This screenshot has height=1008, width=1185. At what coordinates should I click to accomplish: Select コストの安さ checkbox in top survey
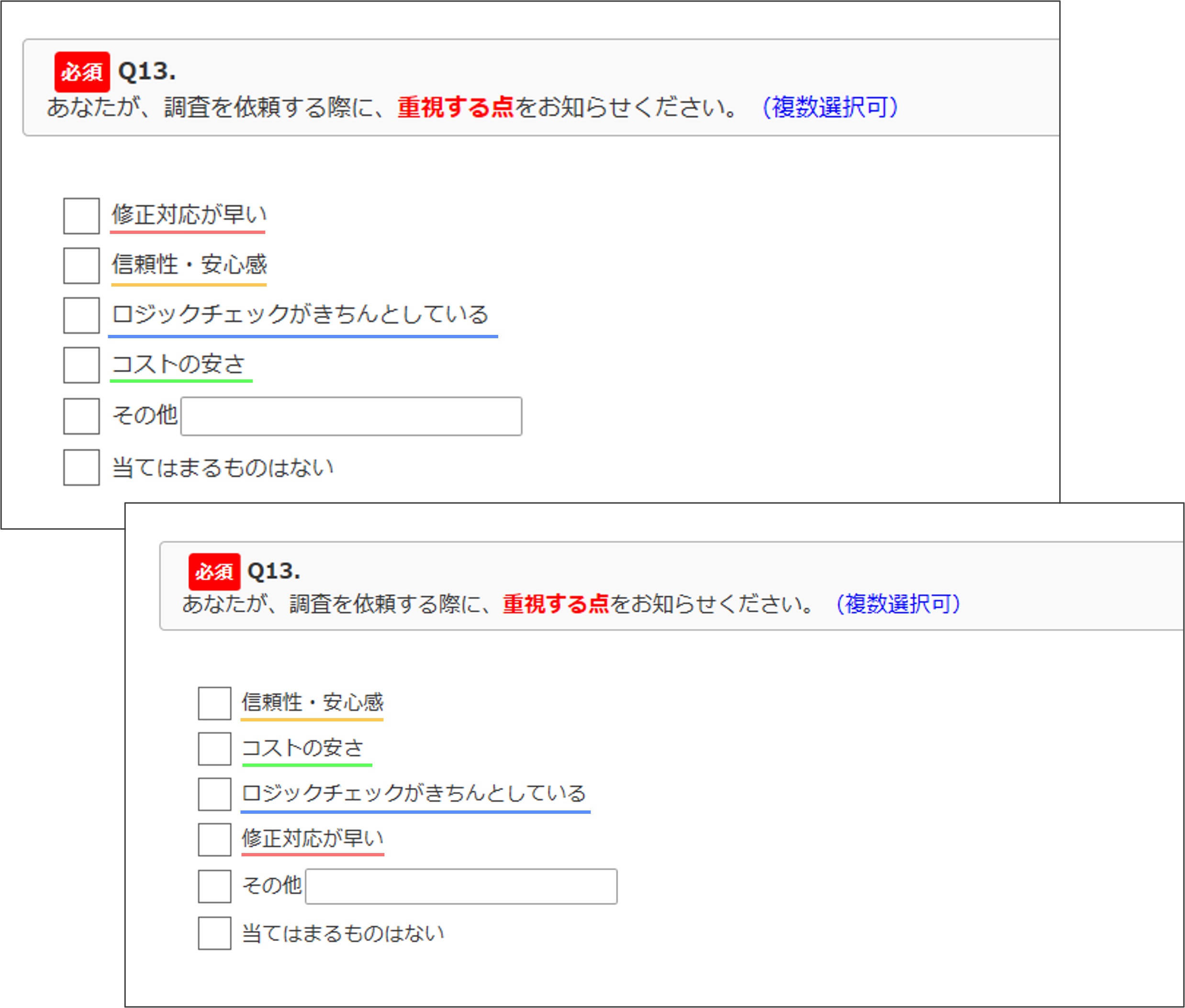click(81, 365)
